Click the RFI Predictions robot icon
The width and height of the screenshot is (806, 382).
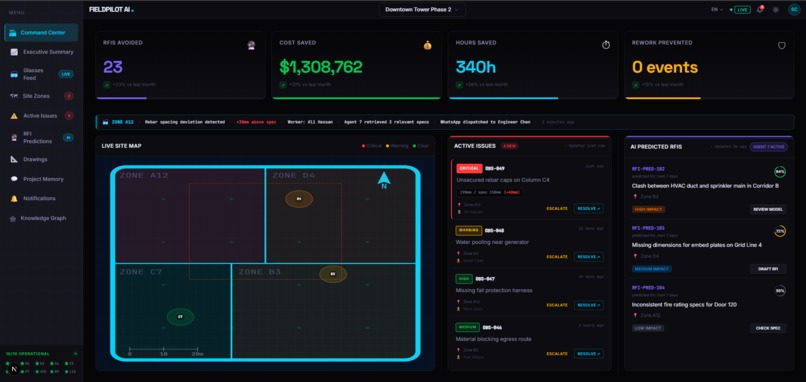[14, 137]
